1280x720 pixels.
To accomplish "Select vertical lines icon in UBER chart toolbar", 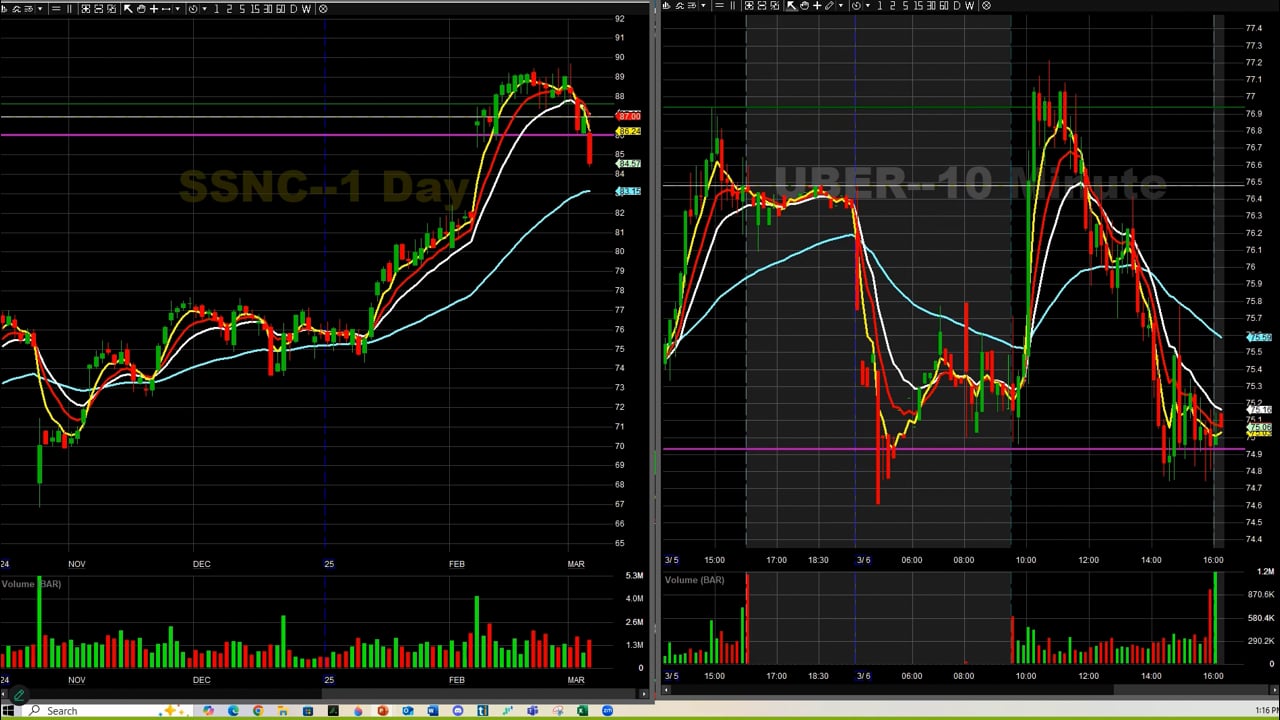I will [732, 6].
